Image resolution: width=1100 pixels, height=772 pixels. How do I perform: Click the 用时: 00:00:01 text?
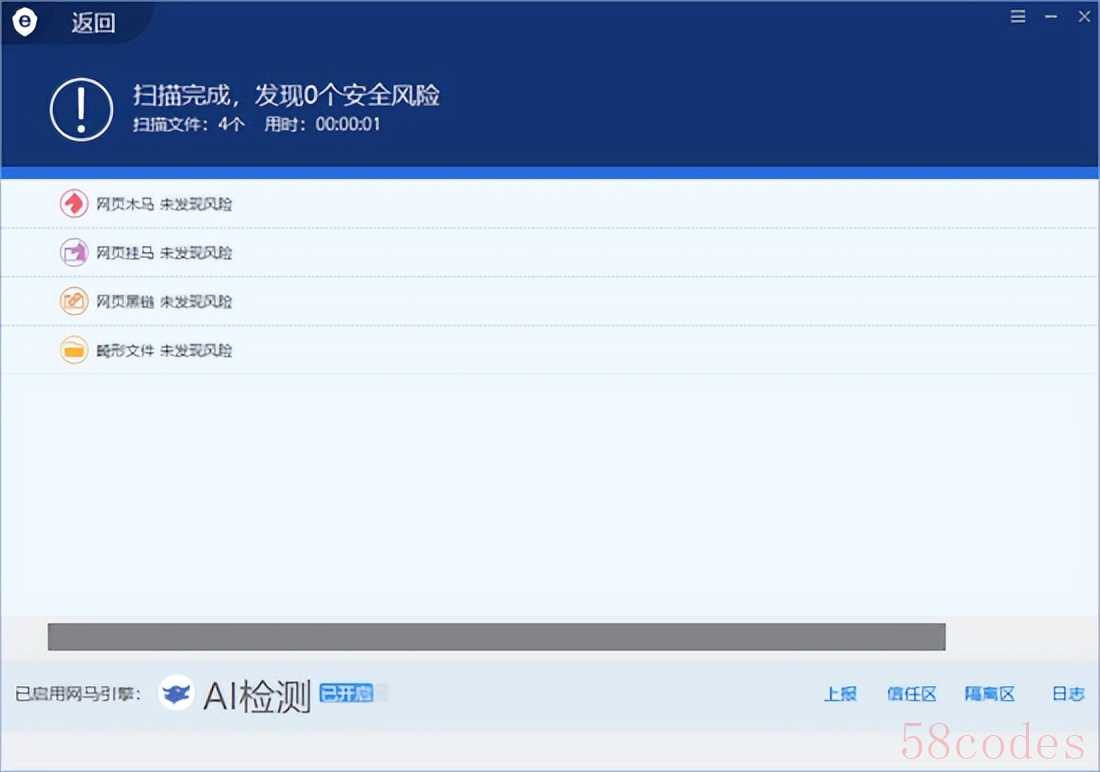[x=322, y=124]
